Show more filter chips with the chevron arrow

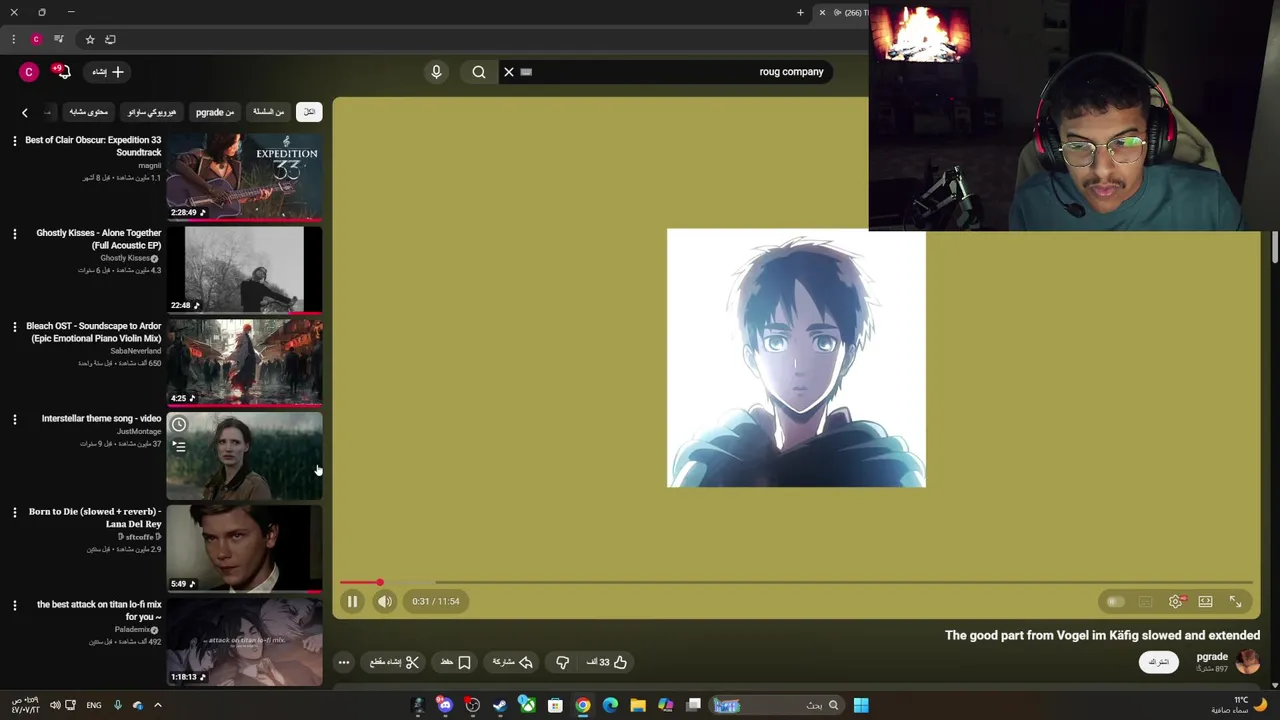(25, 112)
